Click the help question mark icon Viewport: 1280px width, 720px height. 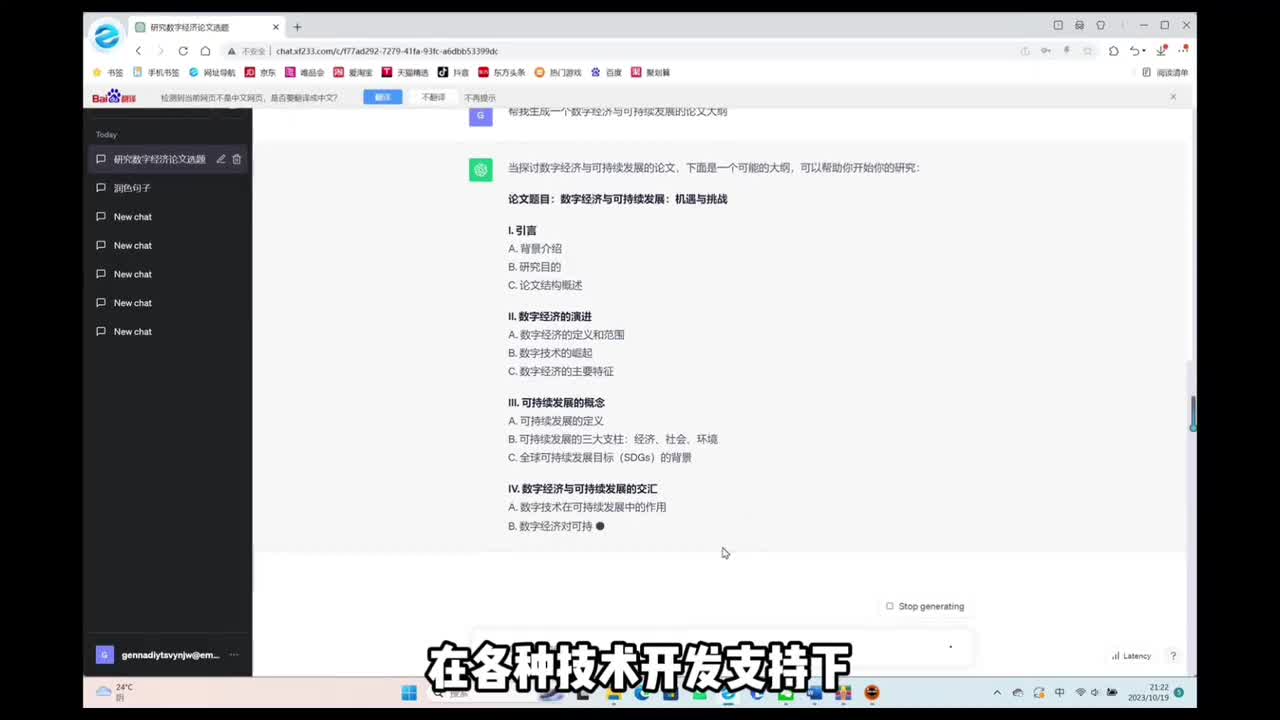click(x=1173, y=656)
